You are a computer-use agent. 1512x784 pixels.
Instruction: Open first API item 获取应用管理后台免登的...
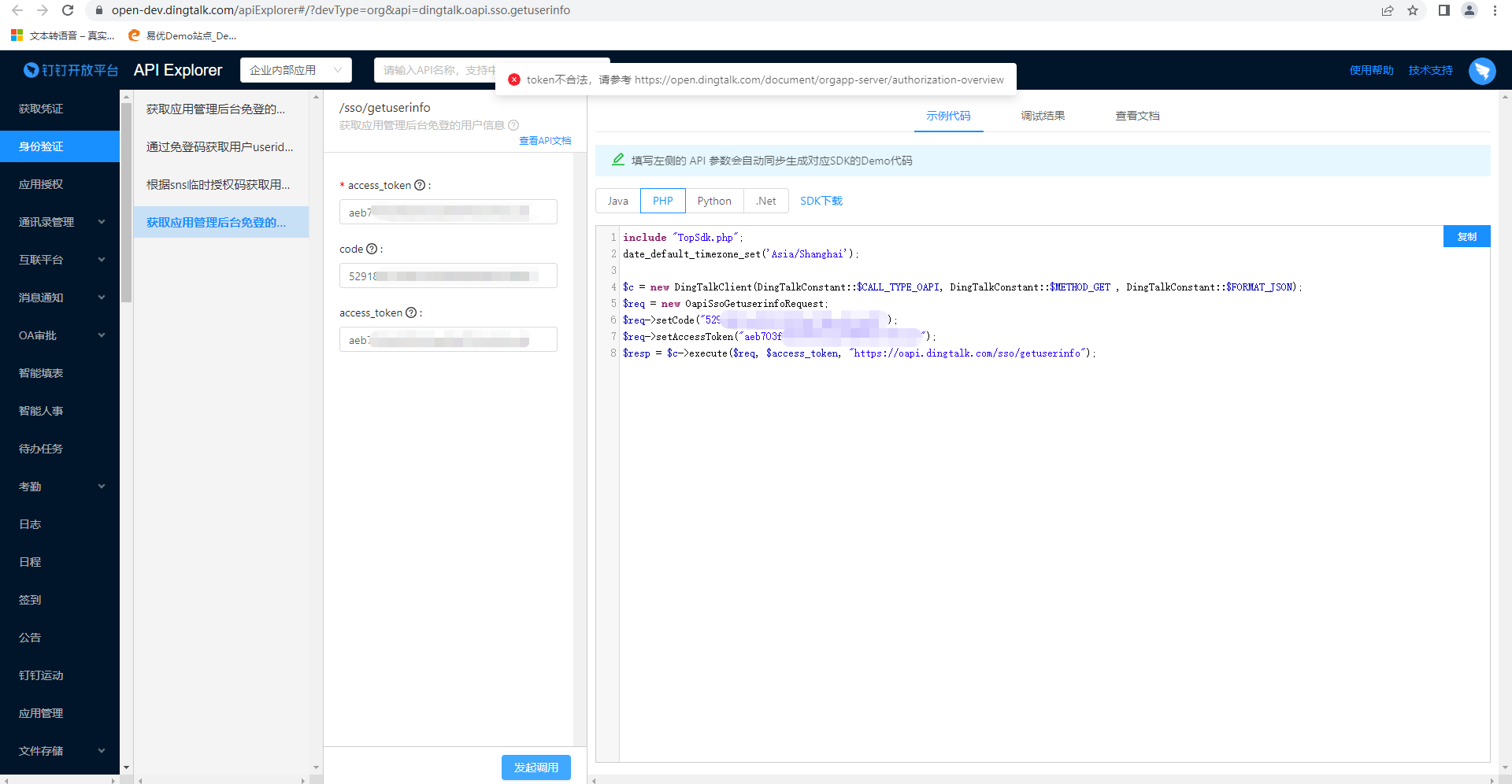(x=221, y=109)
